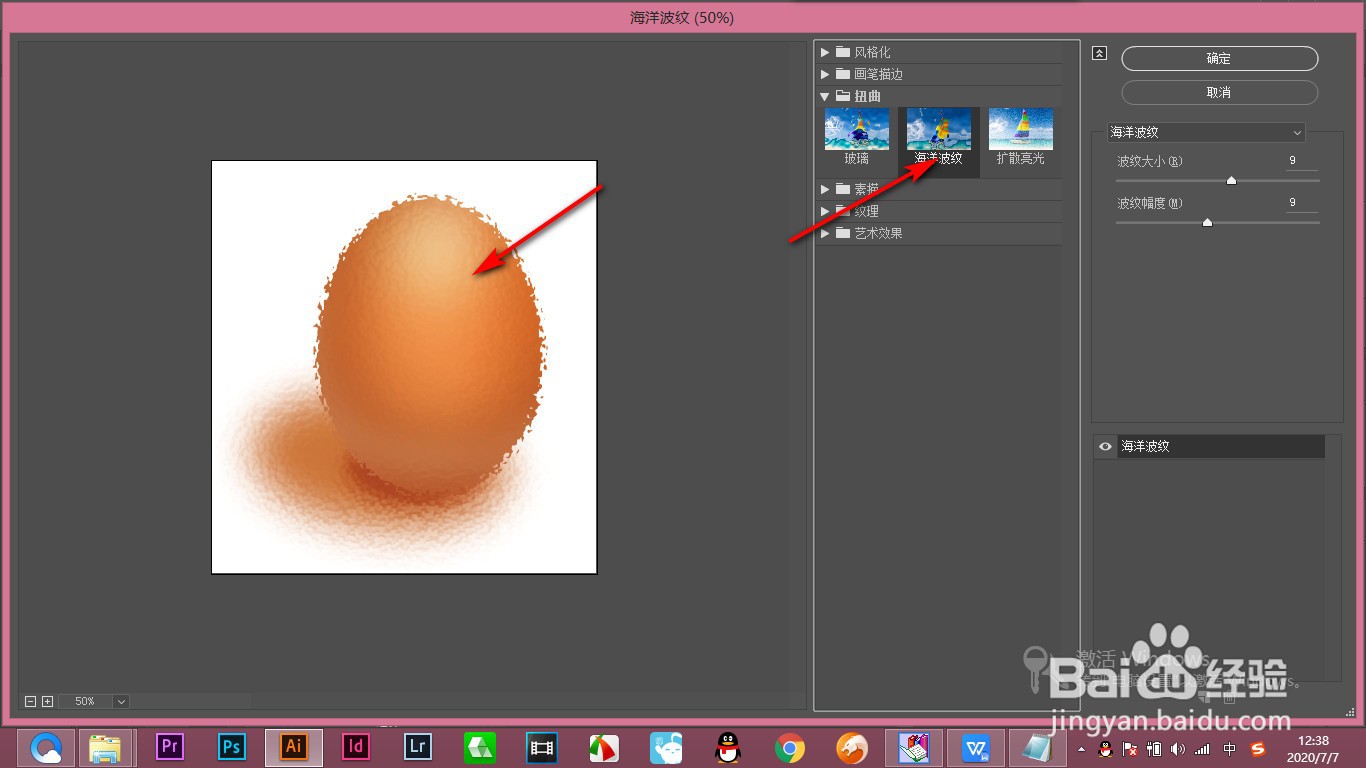Click the 波纹大小 slider handle
Screen dimensions: 1366x768
(x=1231, y=181)
